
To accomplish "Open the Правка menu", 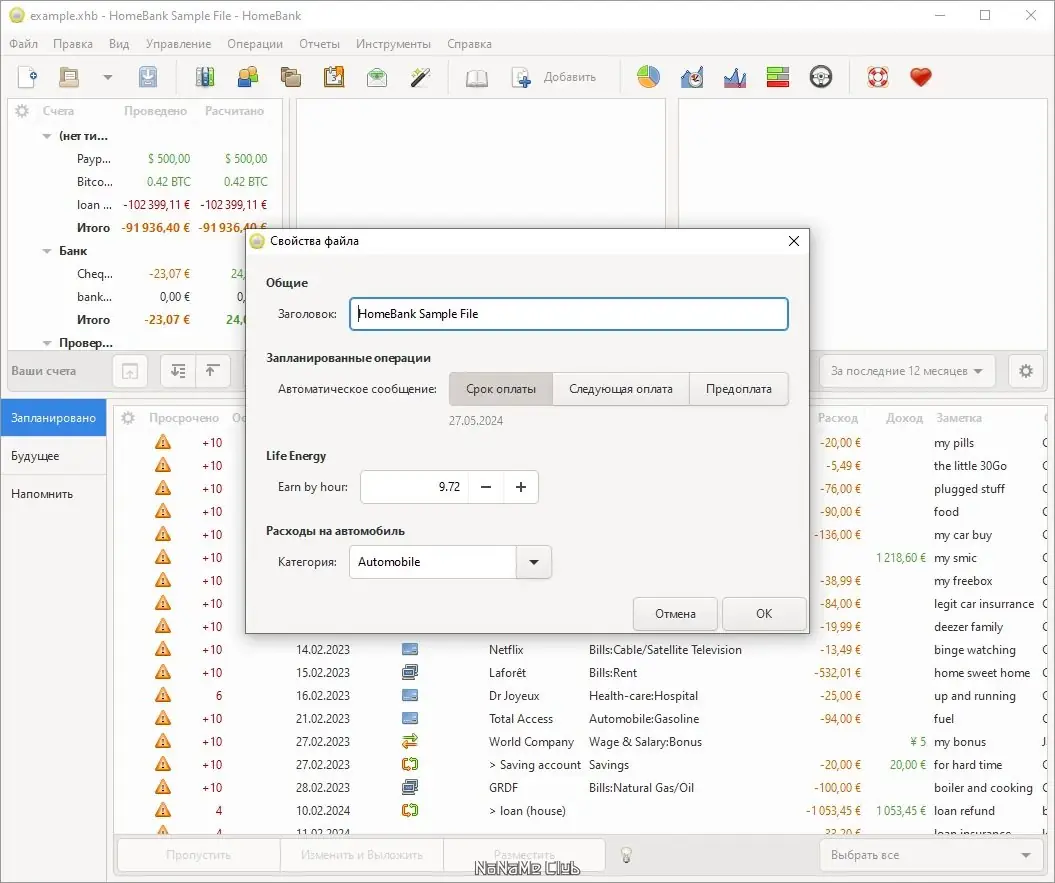I will click(x=73, y=44).
